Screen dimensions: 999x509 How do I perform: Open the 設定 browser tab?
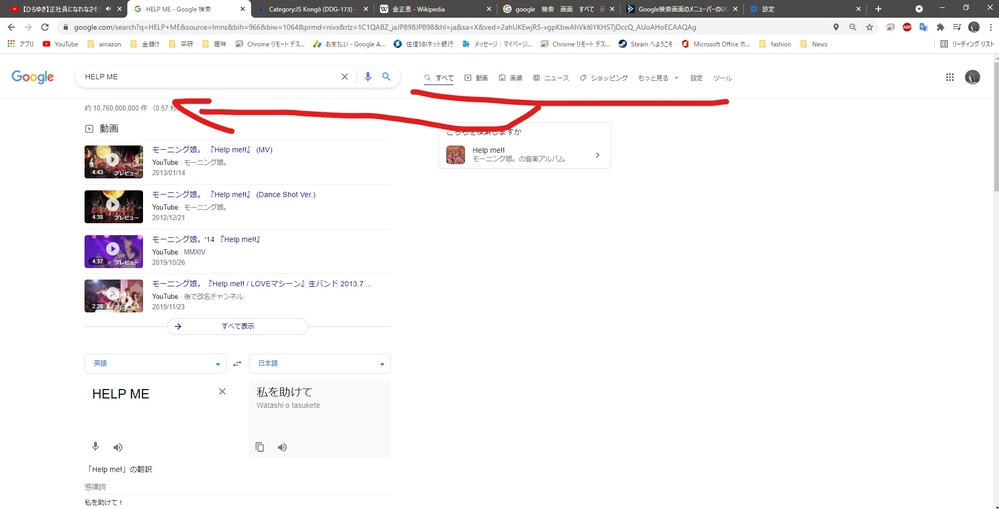pyautogui.click(x=805, y=9)
